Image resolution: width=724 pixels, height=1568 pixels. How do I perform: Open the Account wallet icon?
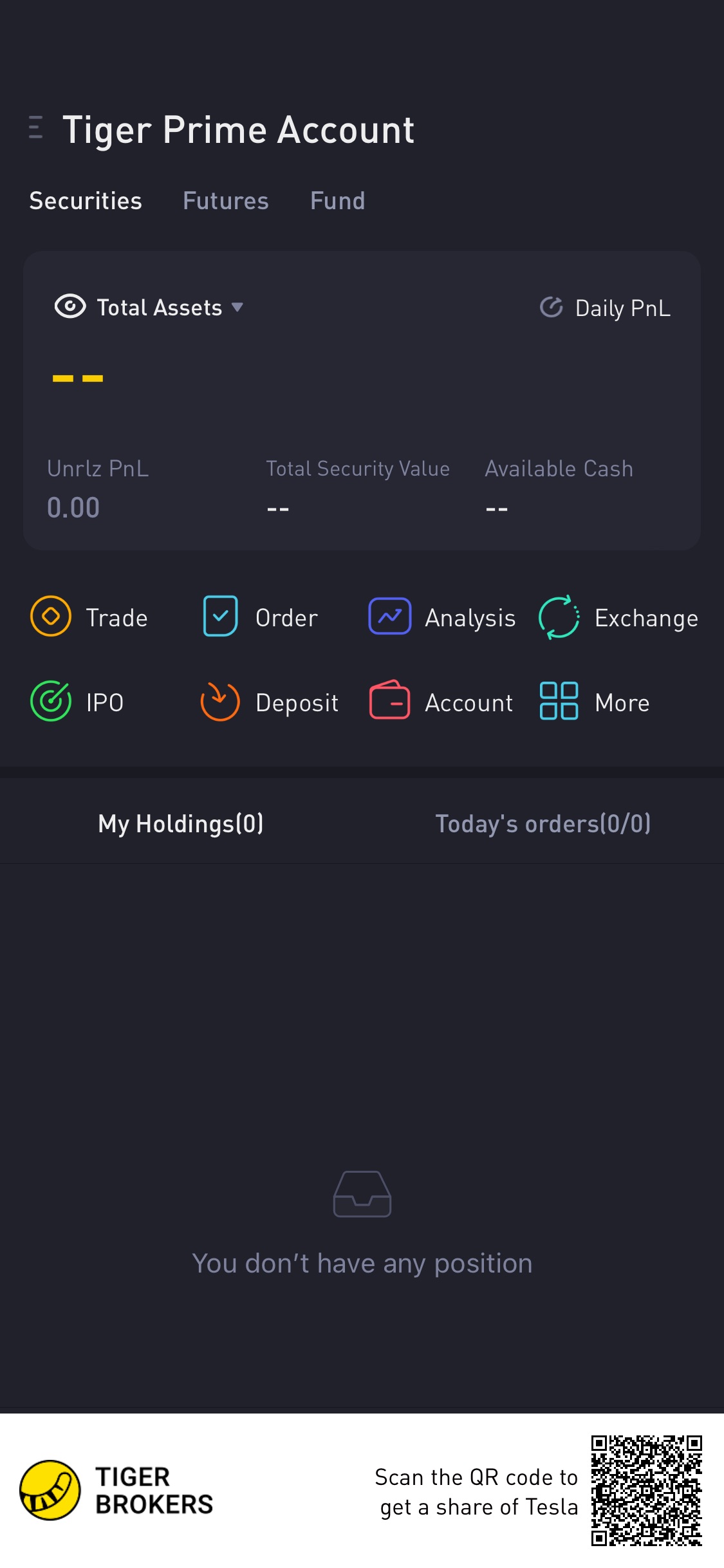tap(389, 700)
